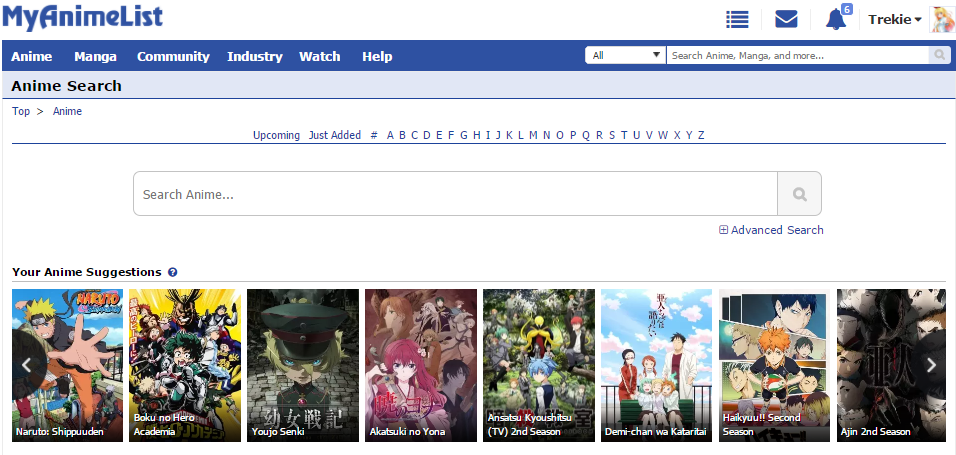Viewport: 956px width, 455px height.
Task: Click the Top breadcrumb link
Action: click(21, 112)
